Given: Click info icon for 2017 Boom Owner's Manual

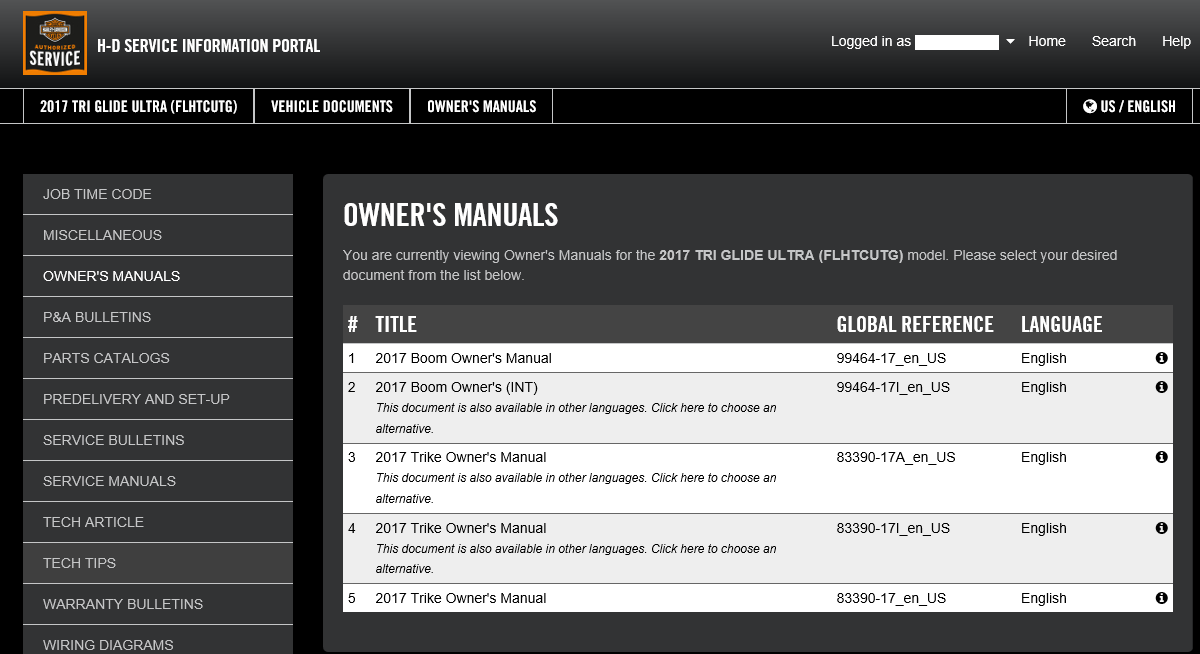Looking at the screenshot, I should 1161,358.
